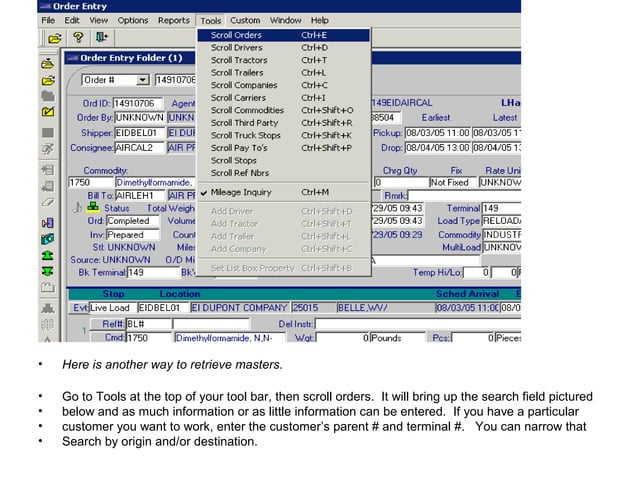638x478 pixels.
Task: Choose Scroll Tractors menu entry
Action: tap(284, 61)
